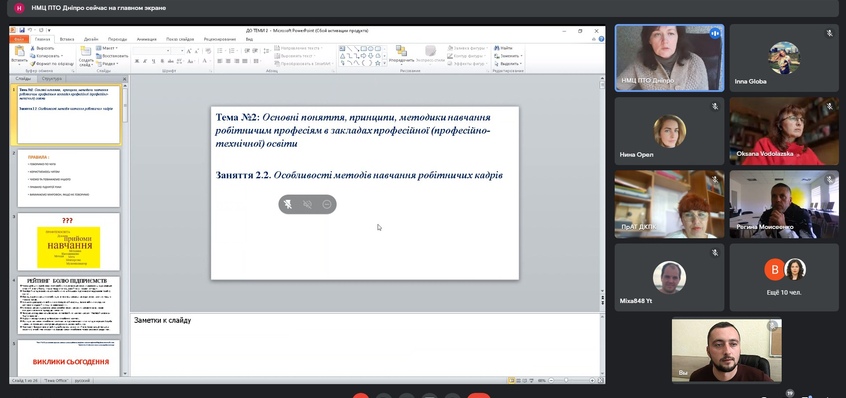This screenshot has width=846, height=398.
Task: Toggle justify text alignment
Action: click(x=244, y=61)
